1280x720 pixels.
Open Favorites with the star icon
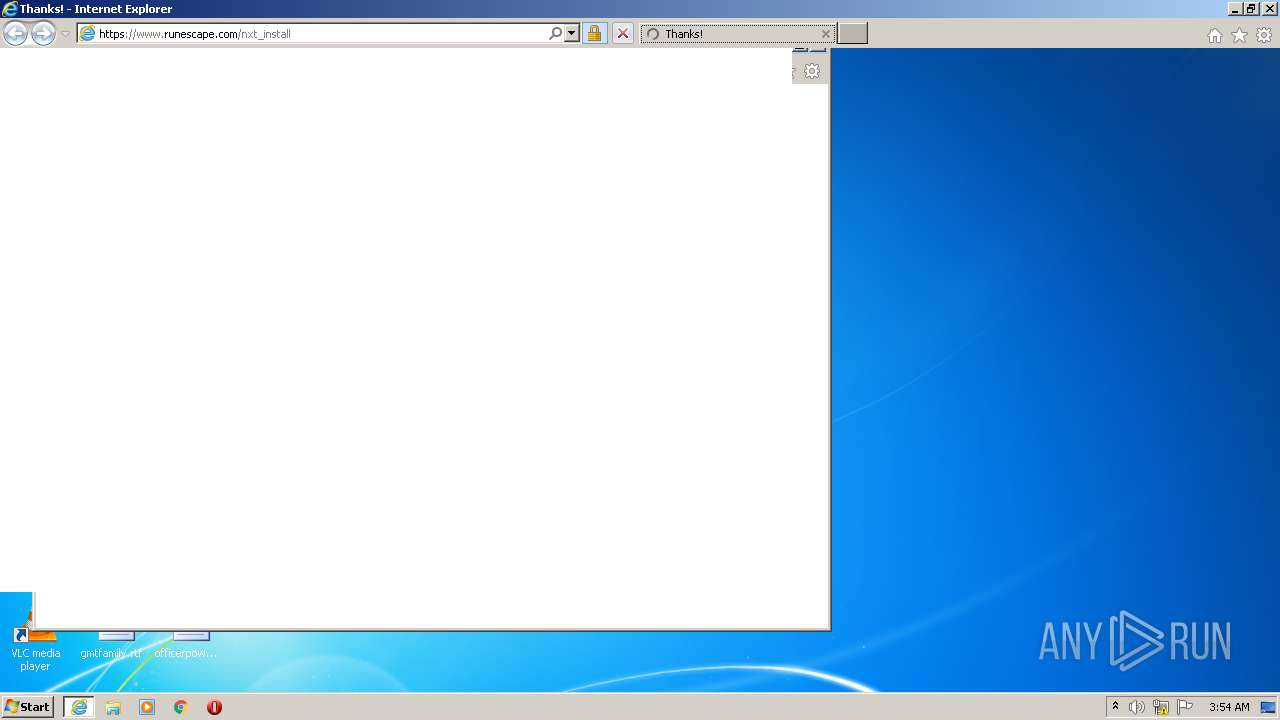1239,35
